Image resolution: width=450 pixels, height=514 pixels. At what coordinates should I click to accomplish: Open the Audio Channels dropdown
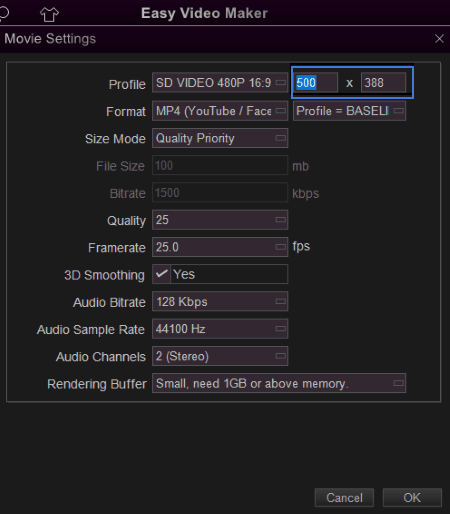tap(220, 356)
